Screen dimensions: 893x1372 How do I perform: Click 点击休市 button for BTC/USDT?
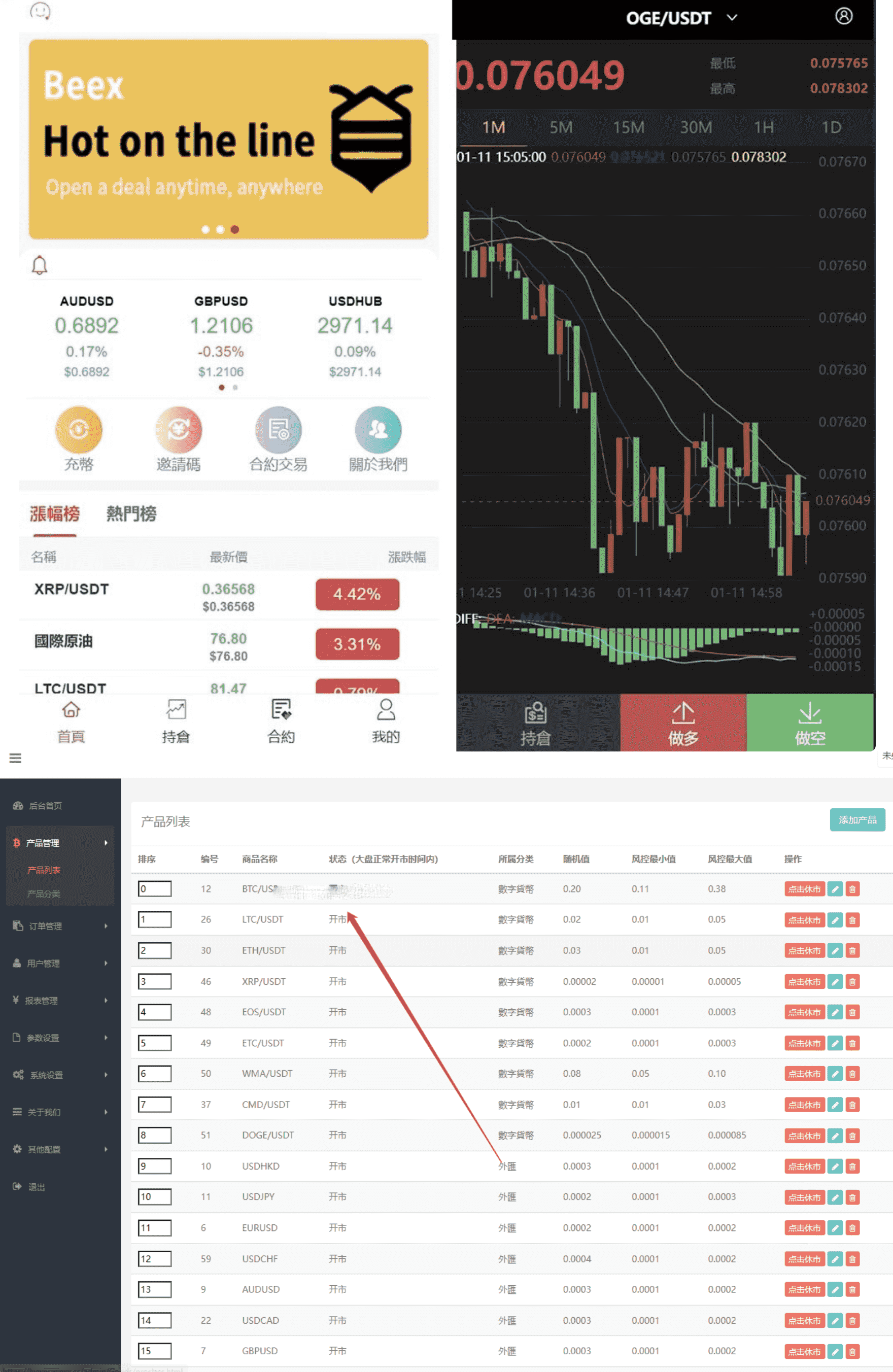(804, 889)
